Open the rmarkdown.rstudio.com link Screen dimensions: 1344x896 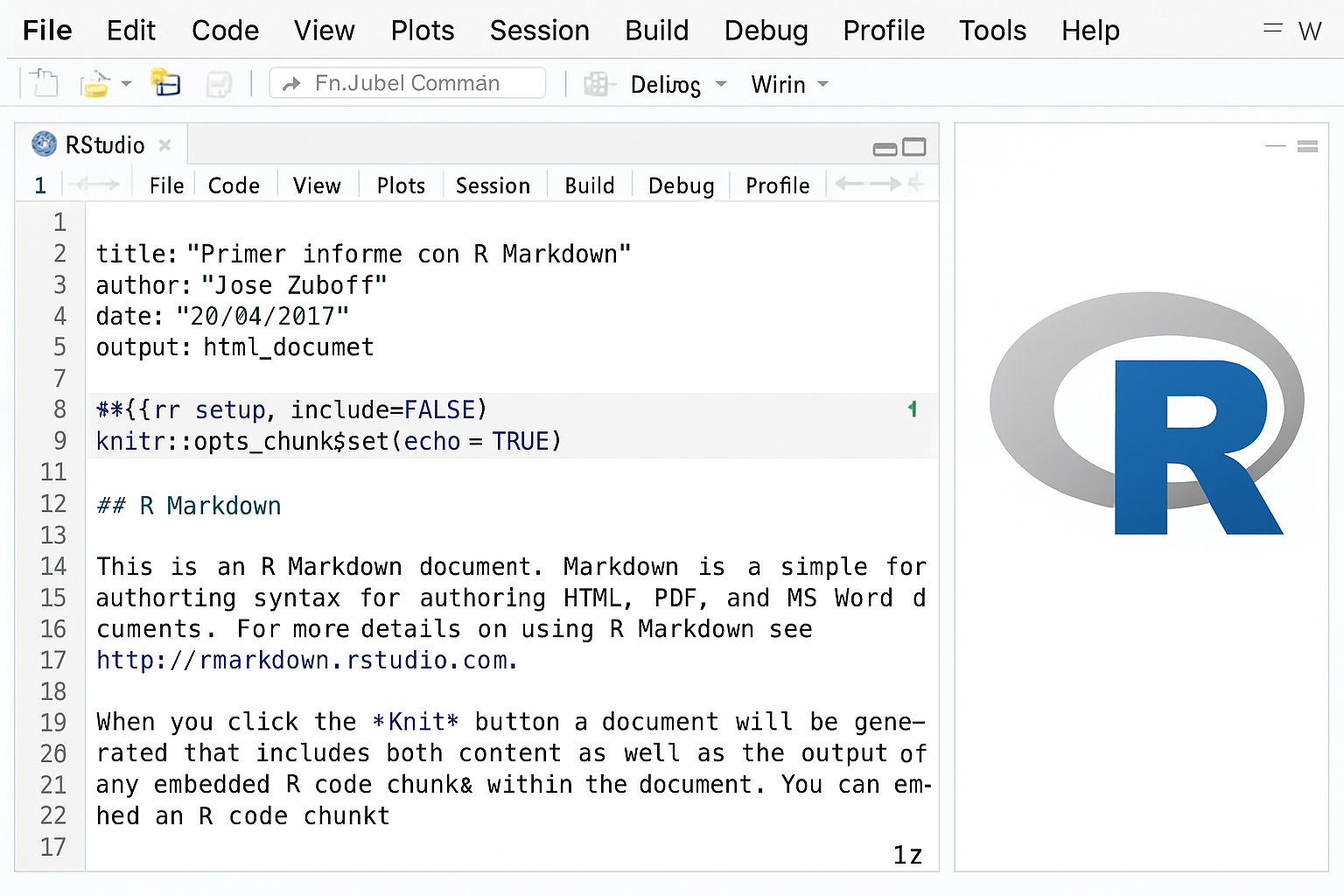[x=306, y=660]
